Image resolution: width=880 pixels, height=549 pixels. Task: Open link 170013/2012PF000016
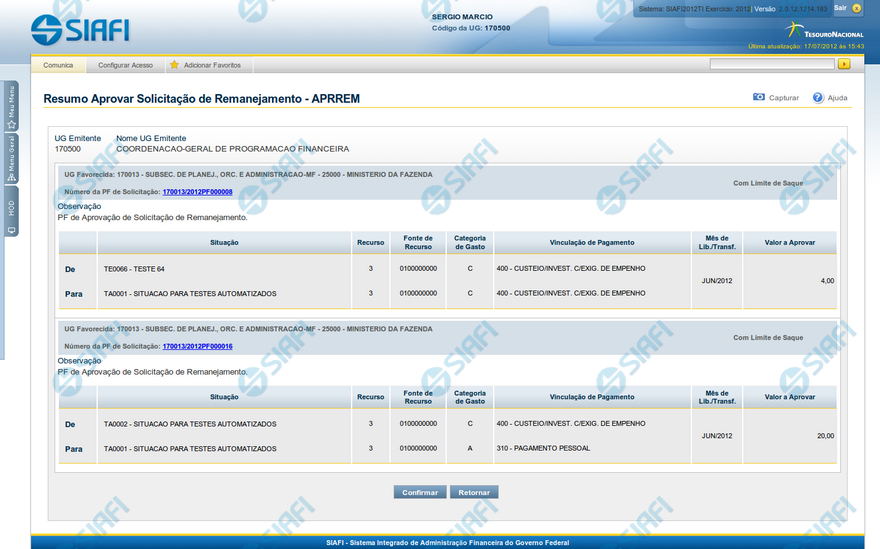click(197, 346)
